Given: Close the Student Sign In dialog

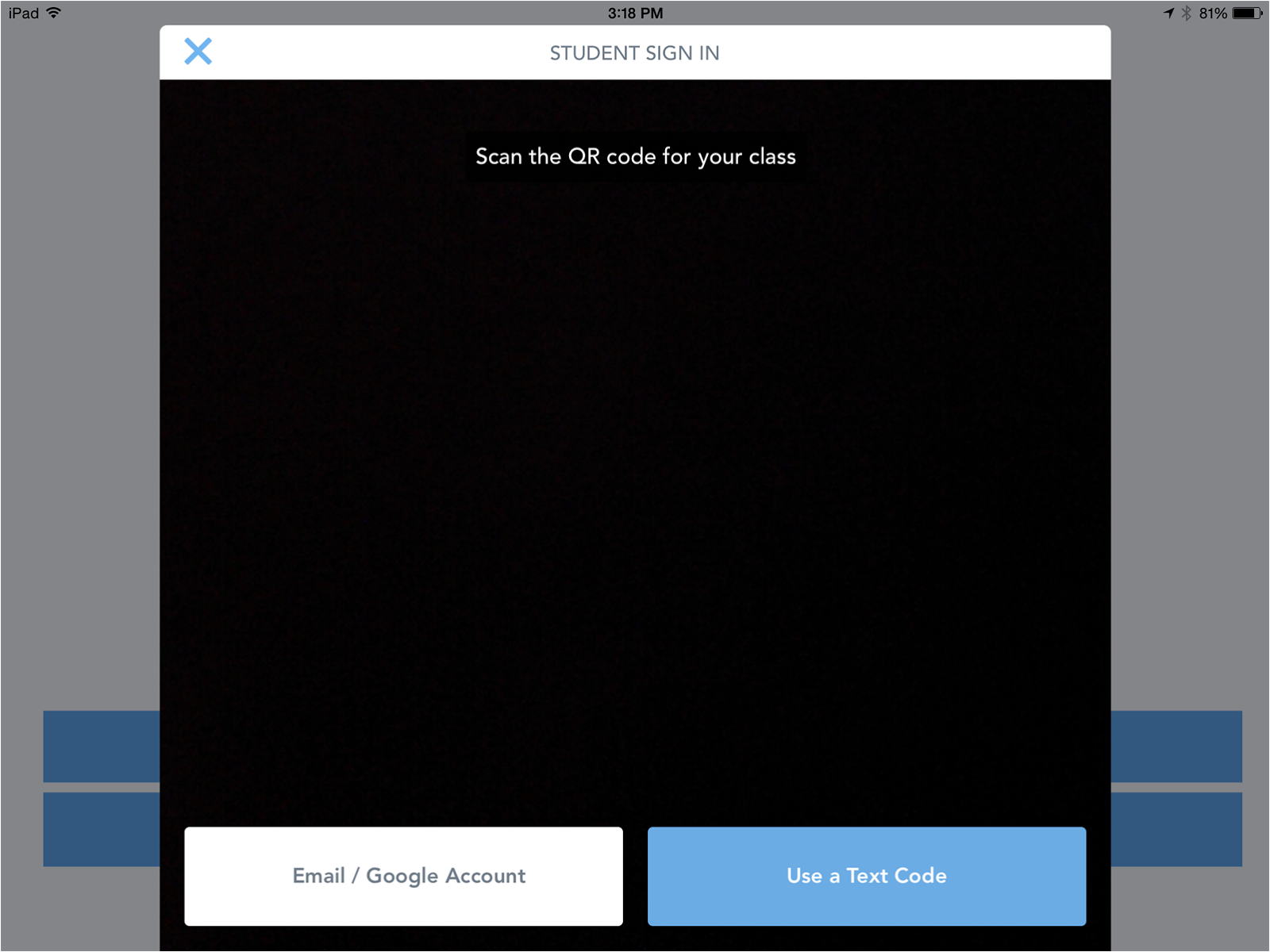Looking at the screenshot, I should pyautogui.click(x=198, y=52).
